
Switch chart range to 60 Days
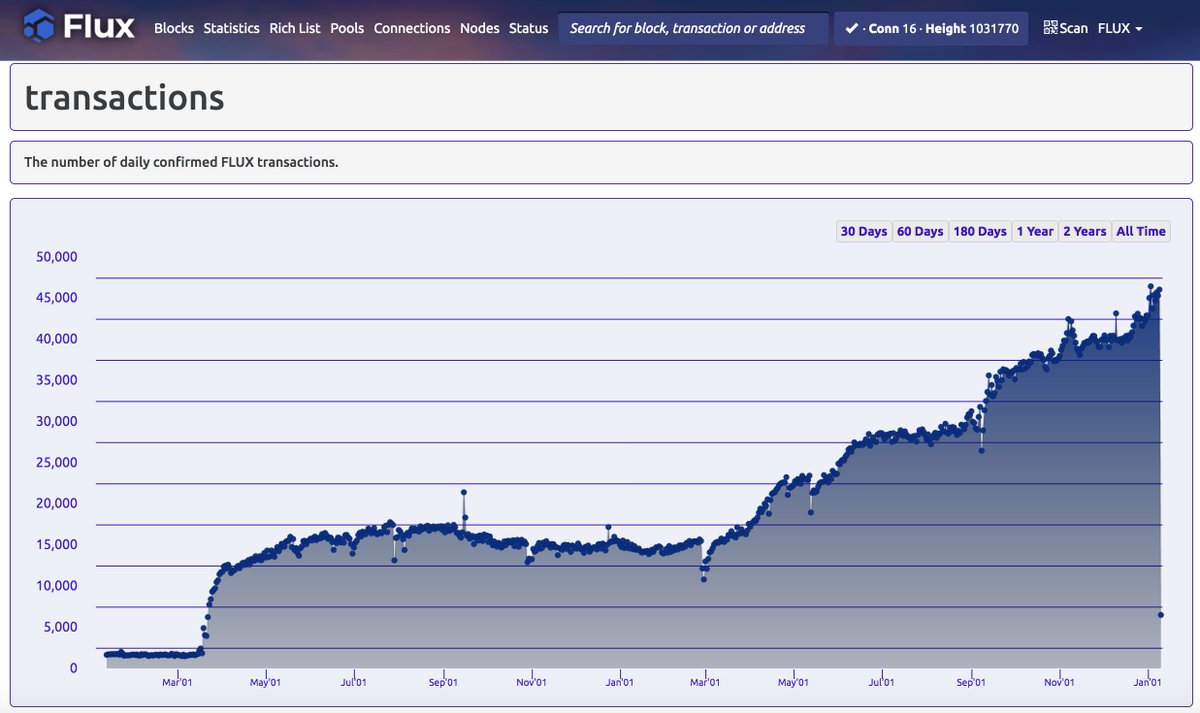click(x=920, y=231)
